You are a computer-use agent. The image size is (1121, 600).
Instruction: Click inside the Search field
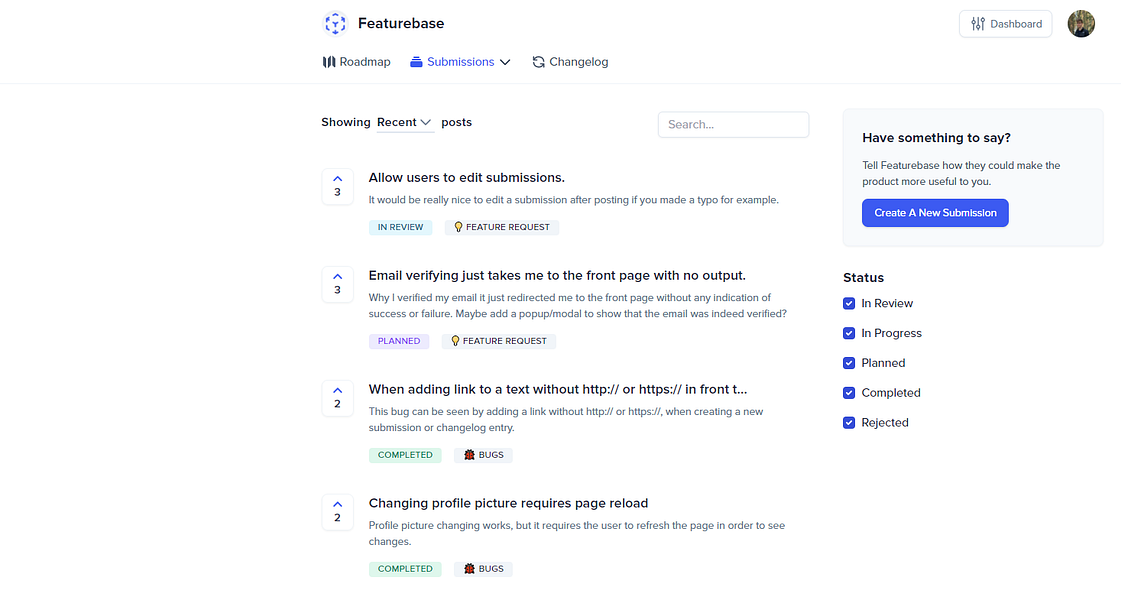[733, 124]
